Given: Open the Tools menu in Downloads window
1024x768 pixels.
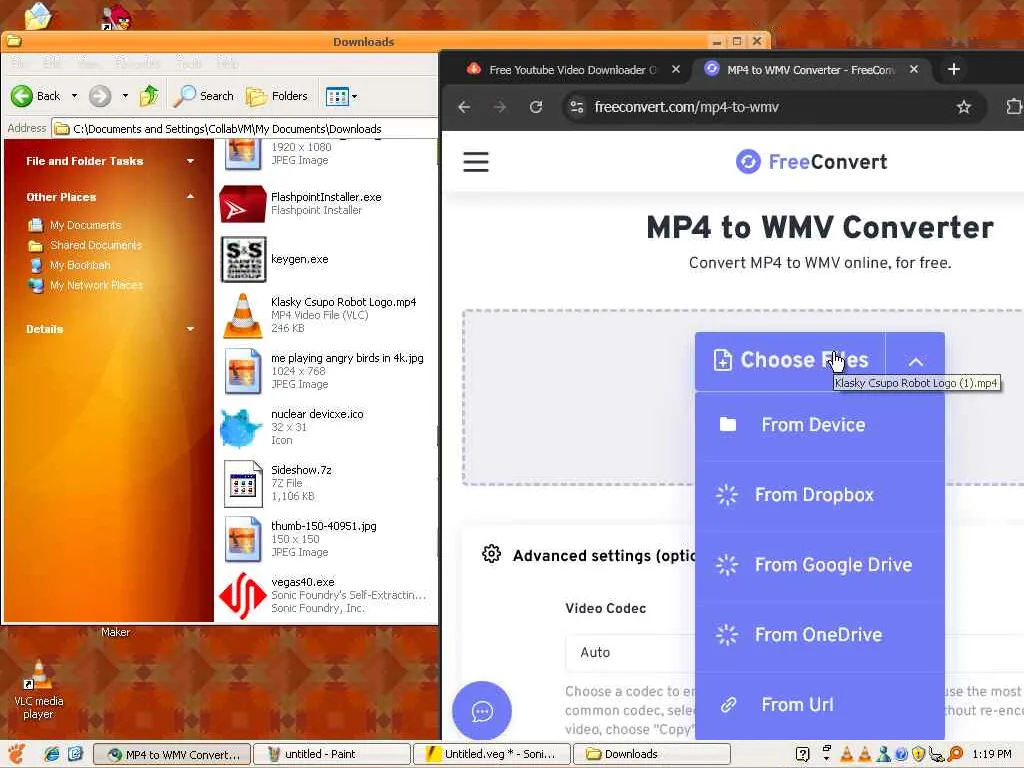Looking at the screenshot, I should [189, 63].
